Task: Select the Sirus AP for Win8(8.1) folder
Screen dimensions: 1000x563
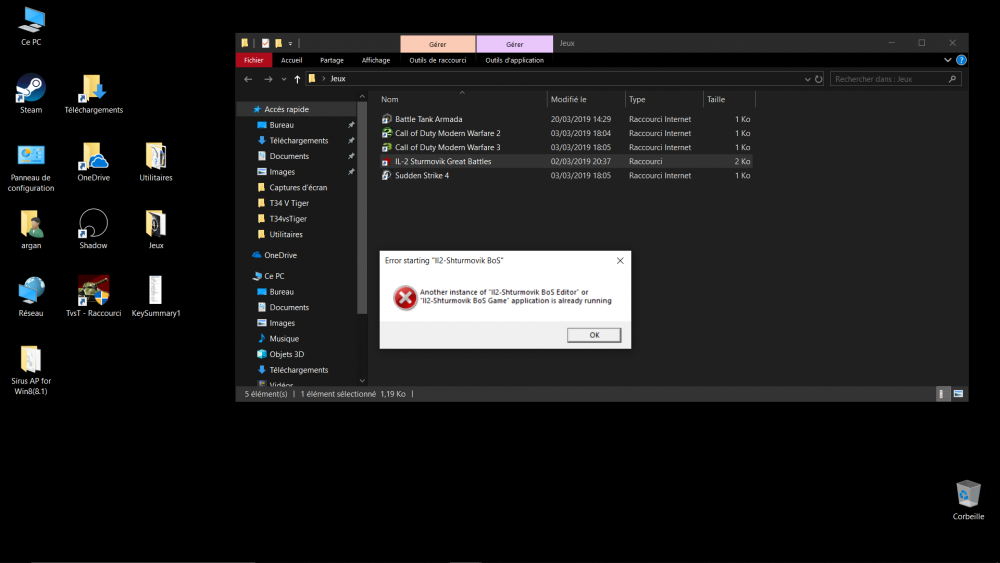Action: (31, 370)
